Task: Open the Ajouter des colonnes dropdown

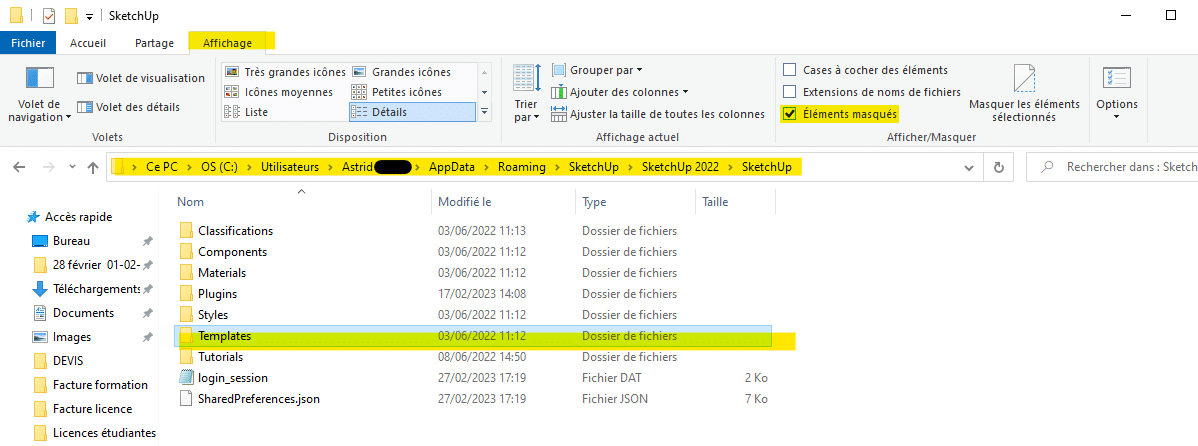Action: [620, 92]
